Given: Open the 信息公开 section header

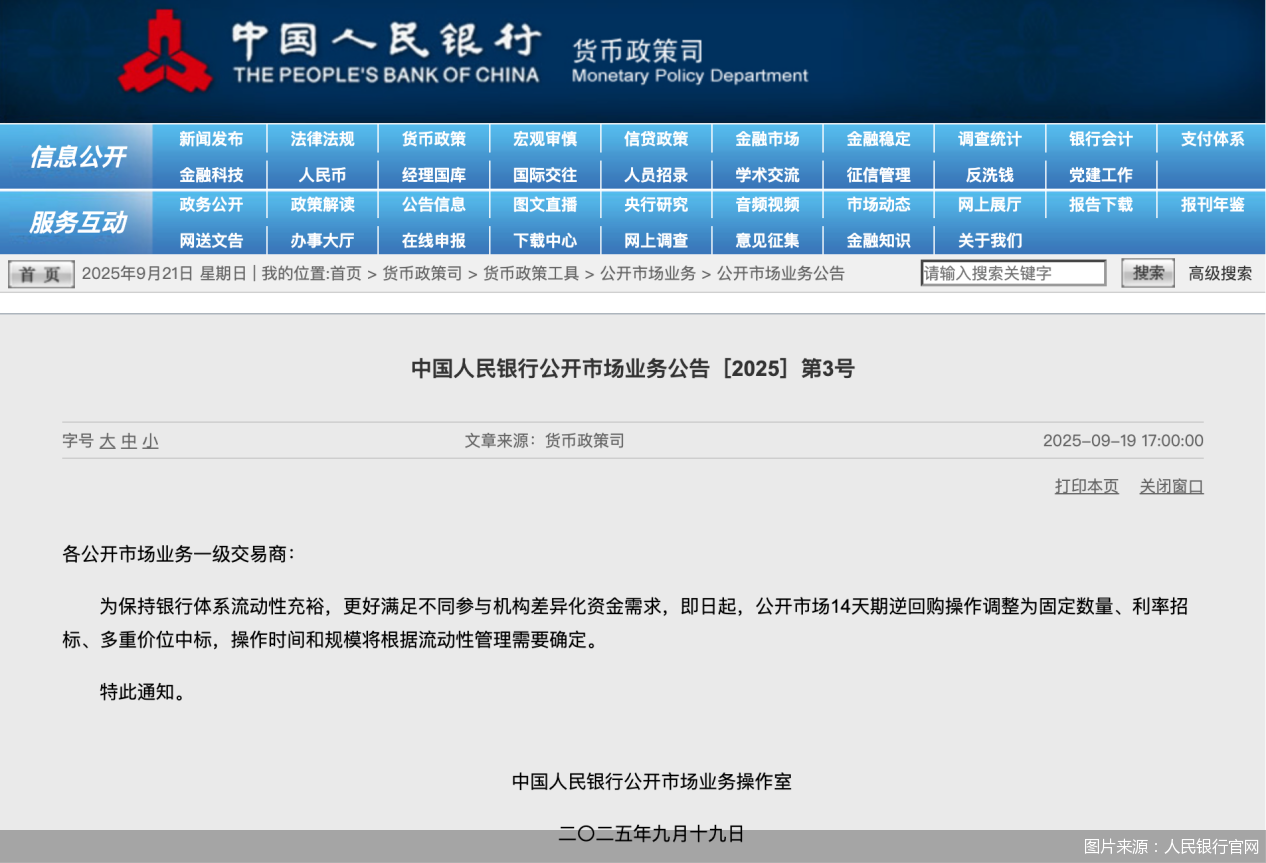Looking at the screenshot, I should 77,156.
